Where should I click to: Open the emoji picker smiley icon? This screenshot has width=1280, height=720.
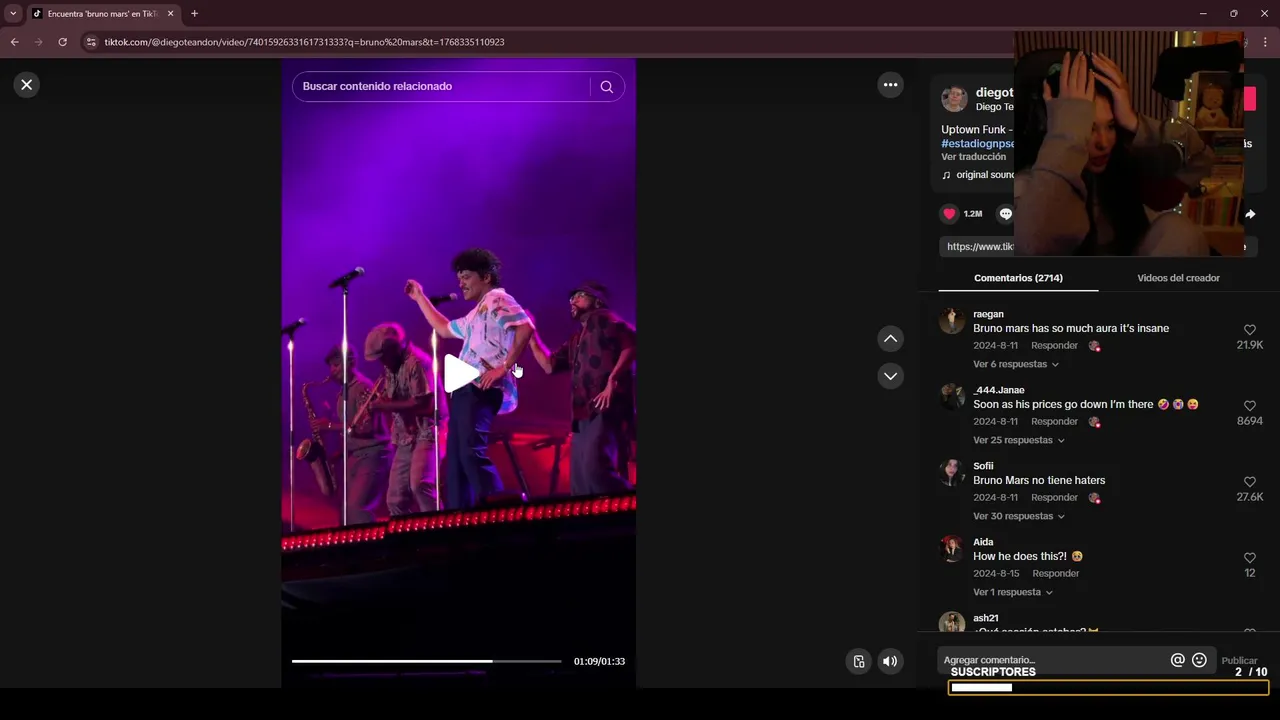tap(1199, 660)
